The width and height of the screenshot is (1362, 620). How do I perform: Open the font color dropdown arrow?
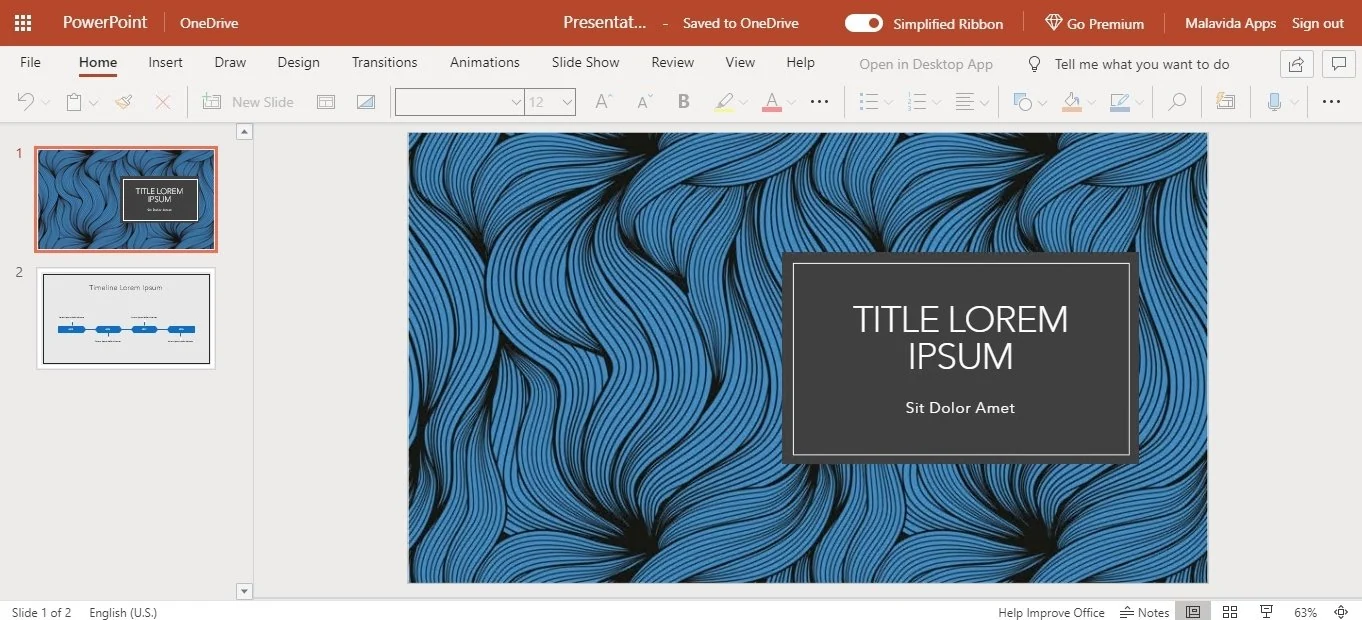(791, 102)
